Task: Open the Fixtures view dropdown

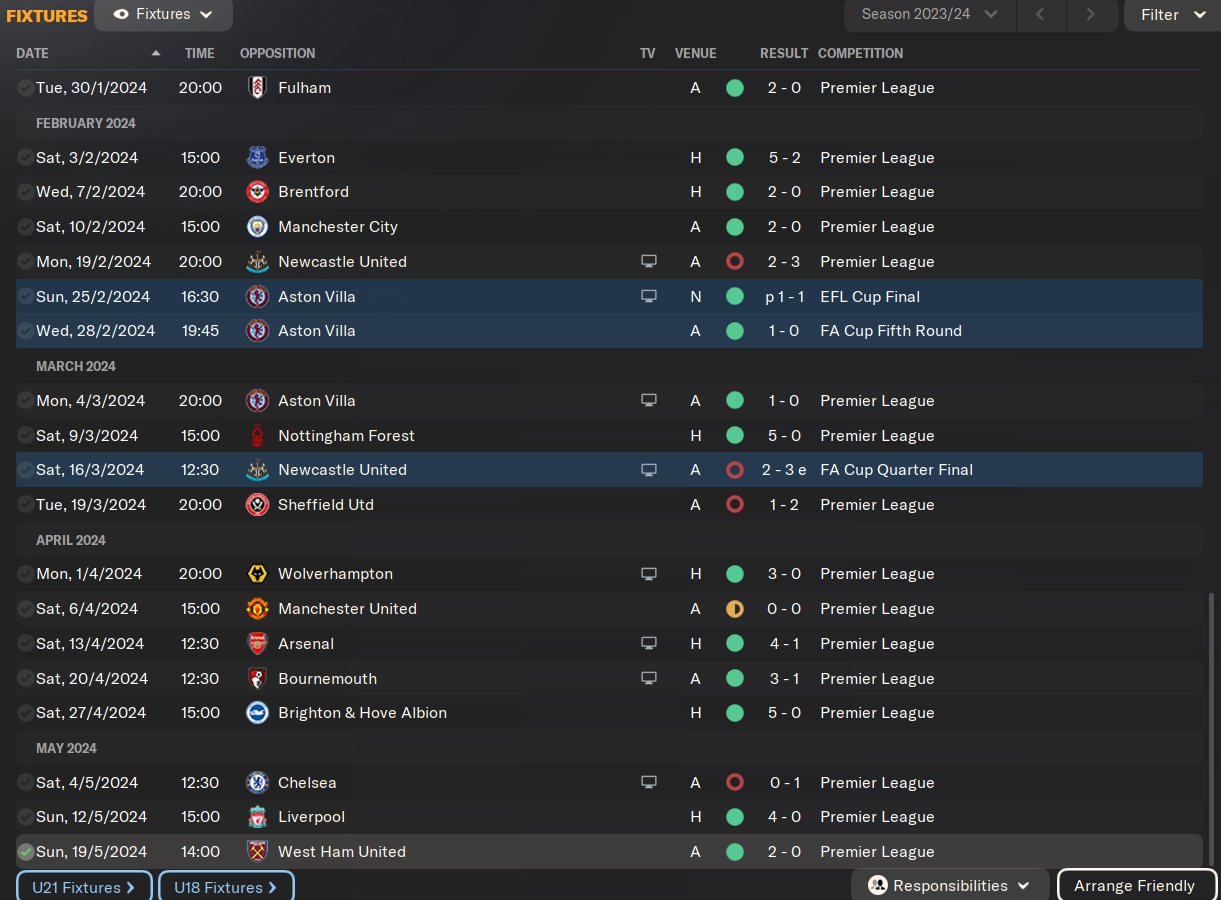Action: (163, 15)
